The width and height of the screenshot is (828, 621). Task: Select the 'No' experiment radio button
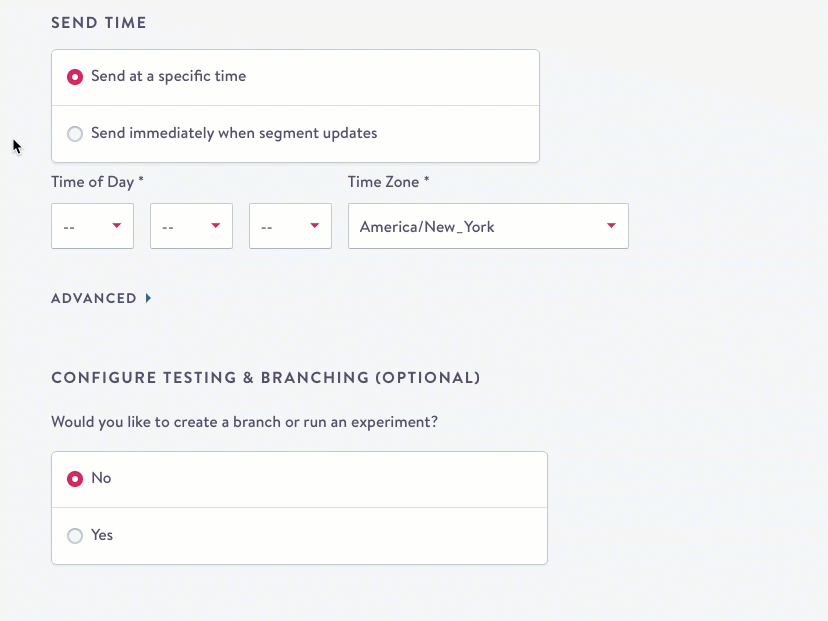(75, 479)
